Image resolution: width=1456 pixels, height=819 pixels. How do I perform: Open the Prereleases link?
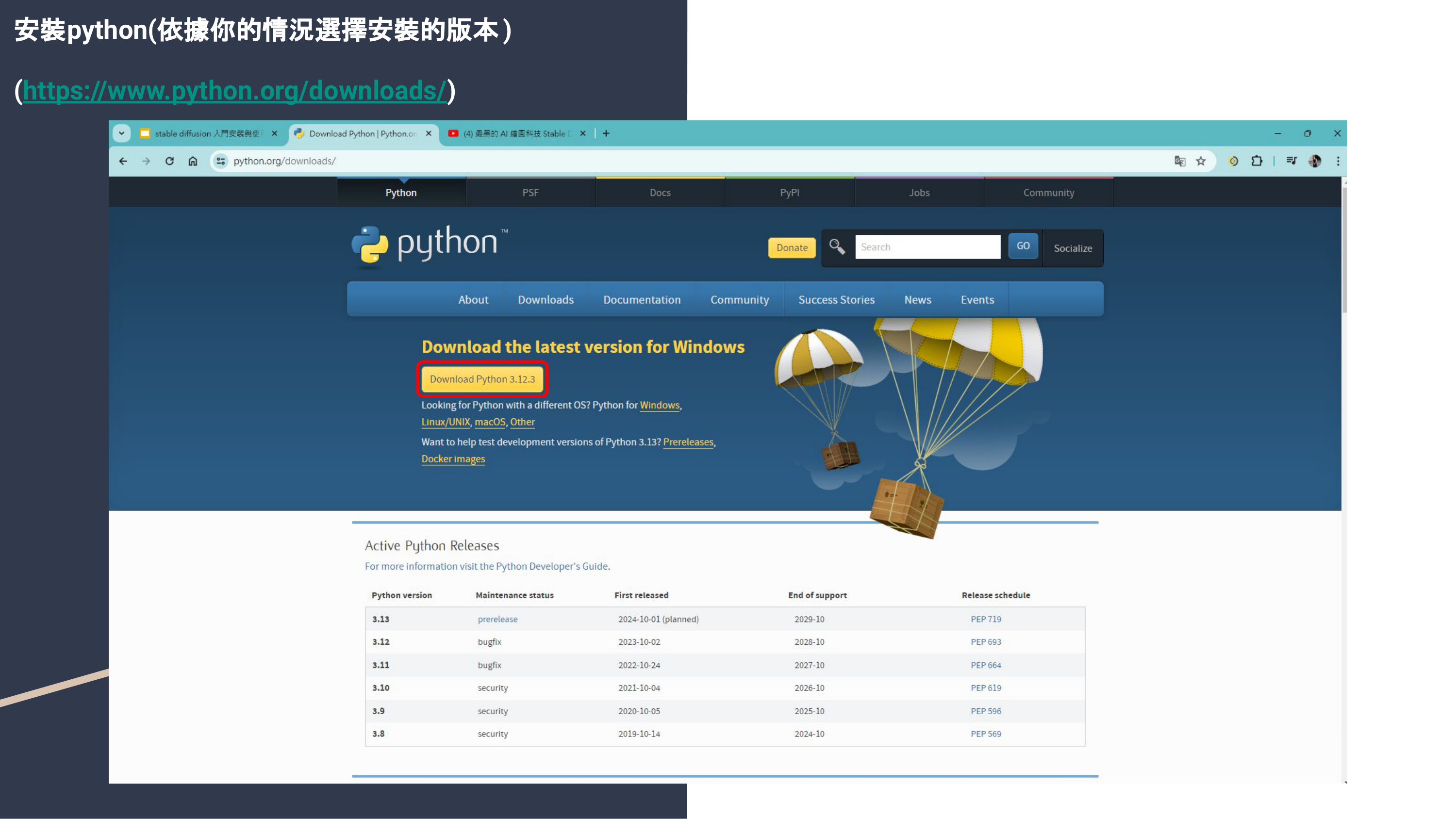click(688, 442)
